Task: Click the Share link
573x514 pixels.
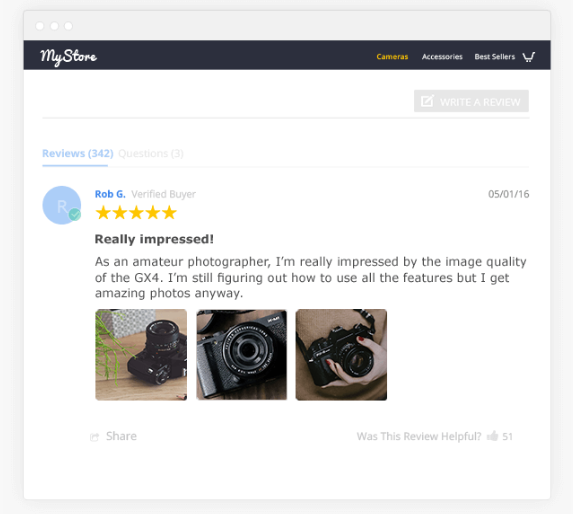Action: [x=121, y=436]
